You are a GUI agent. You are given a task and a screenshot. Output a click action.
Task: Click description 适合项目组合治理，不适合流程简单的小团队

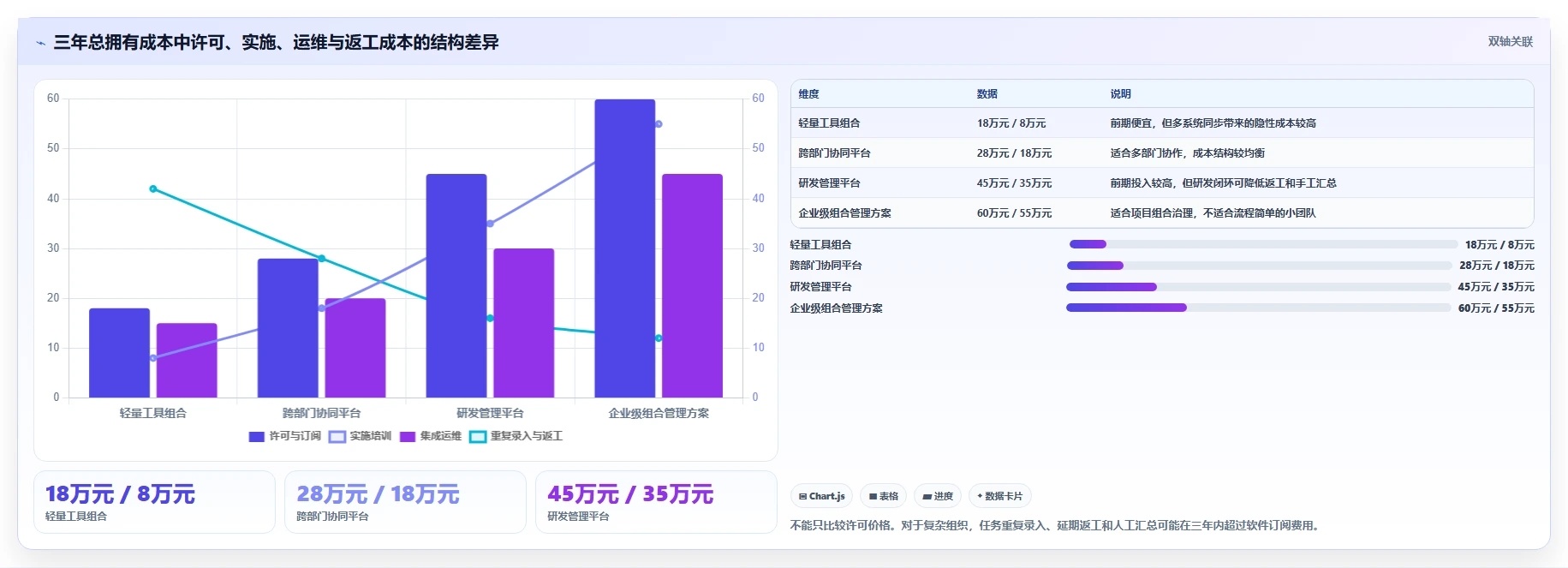tap(1213, 213)
